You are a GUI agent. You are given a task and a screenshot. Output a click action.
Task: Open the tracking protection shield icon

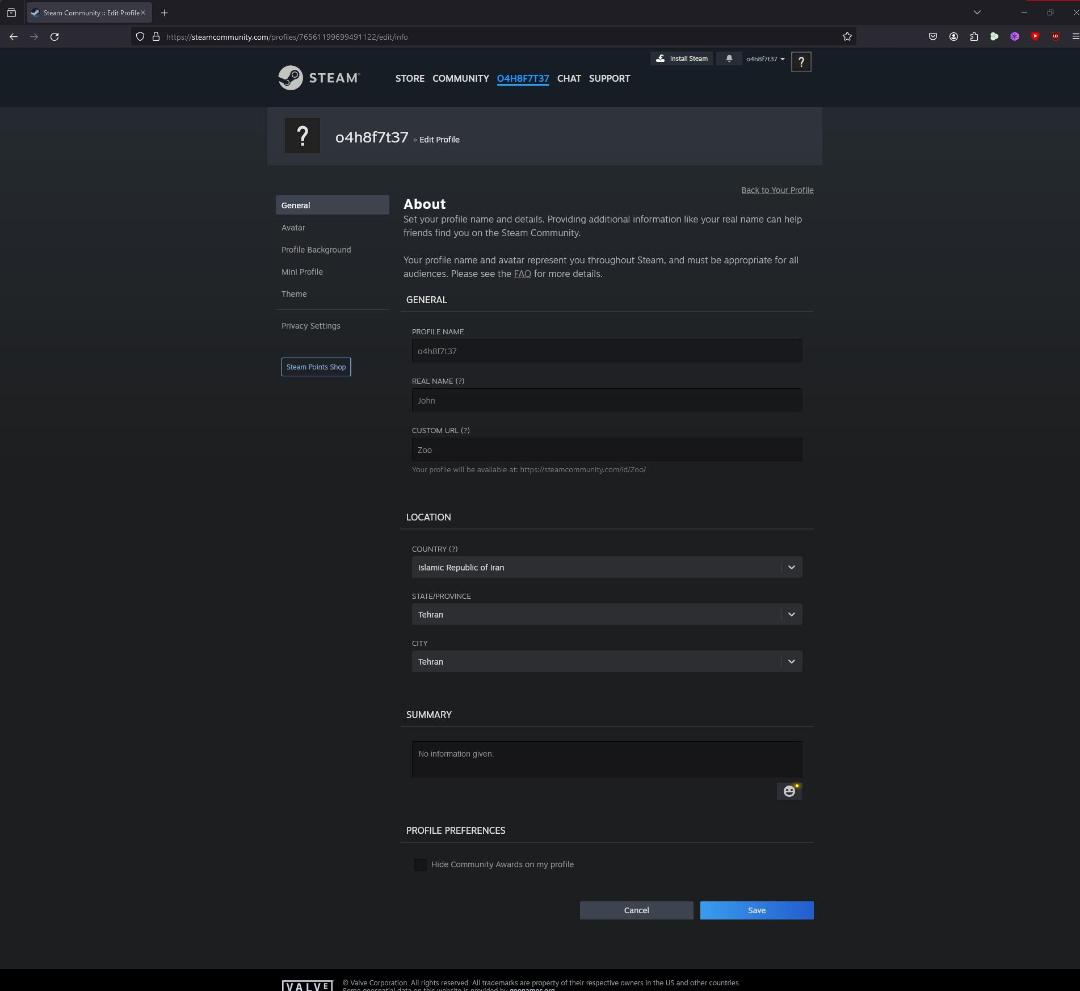[140, 36]
